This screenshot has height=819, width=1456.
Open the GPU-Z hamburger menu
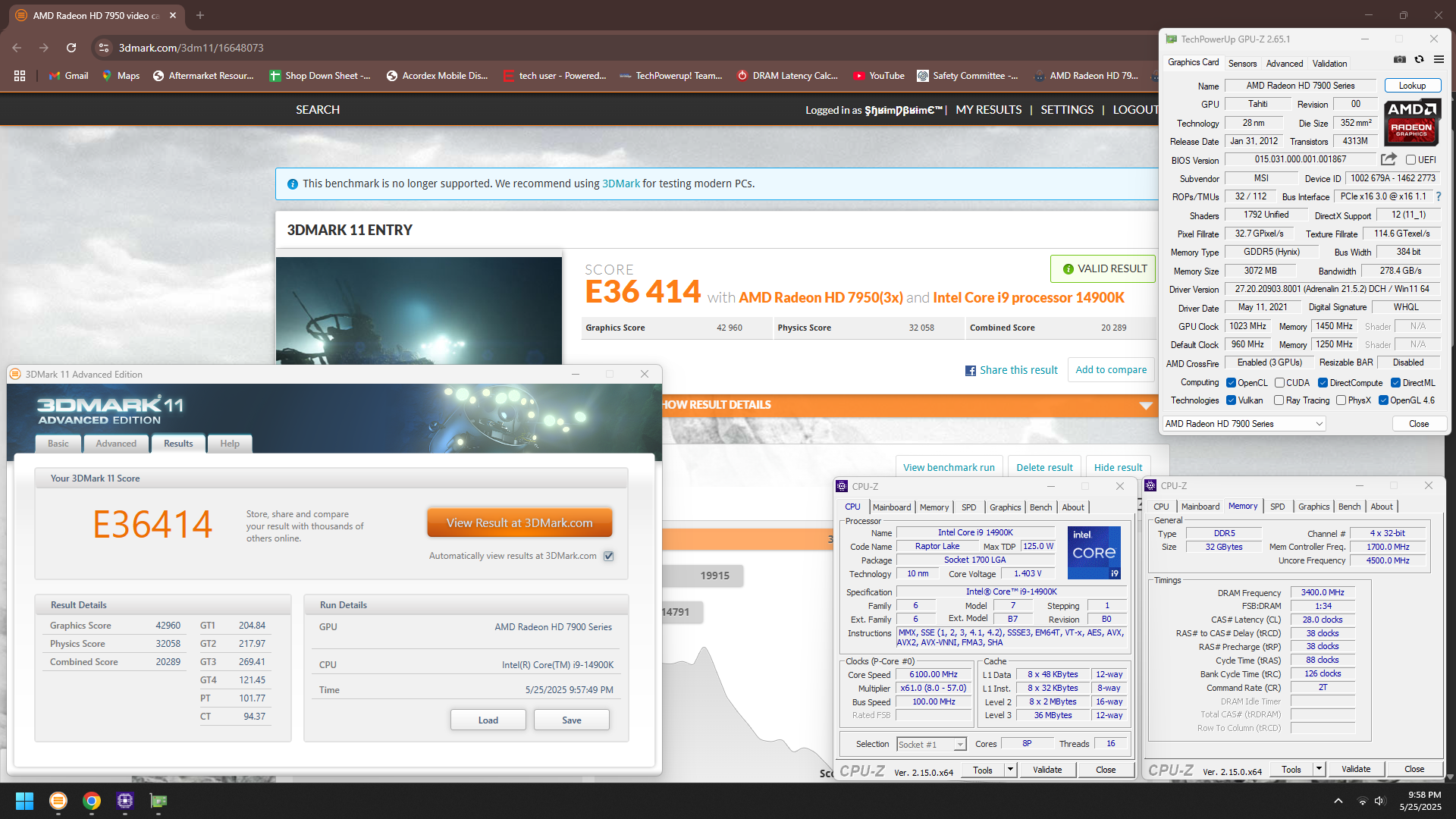(1439, 59)
